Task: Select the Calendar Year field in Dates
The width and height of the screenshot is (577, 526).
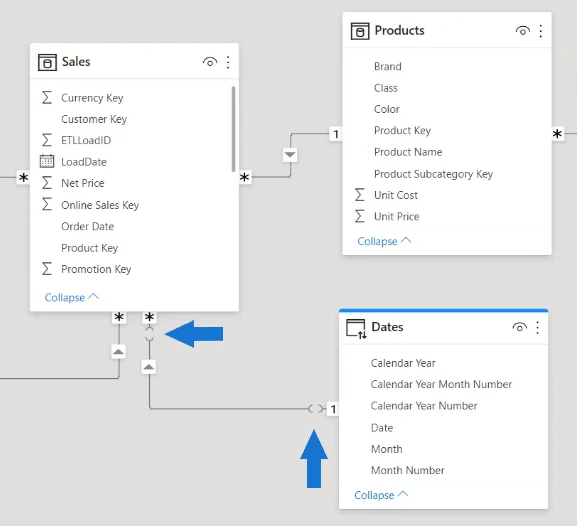Action: (x=403, y=363)
